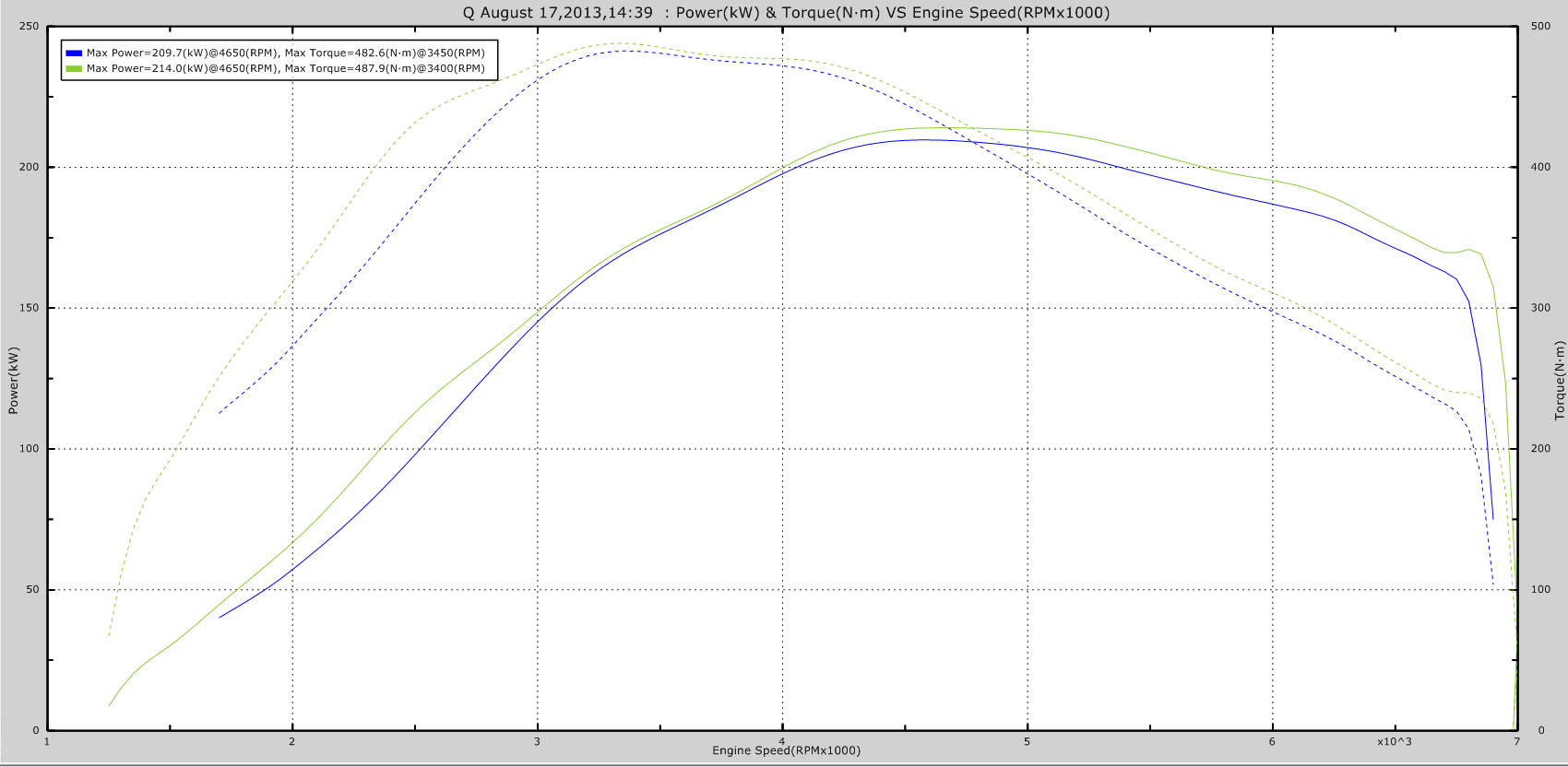Screen dimensions: 1568x767
Task: Click the blue legend color swatch
Action: click(74, 53)
